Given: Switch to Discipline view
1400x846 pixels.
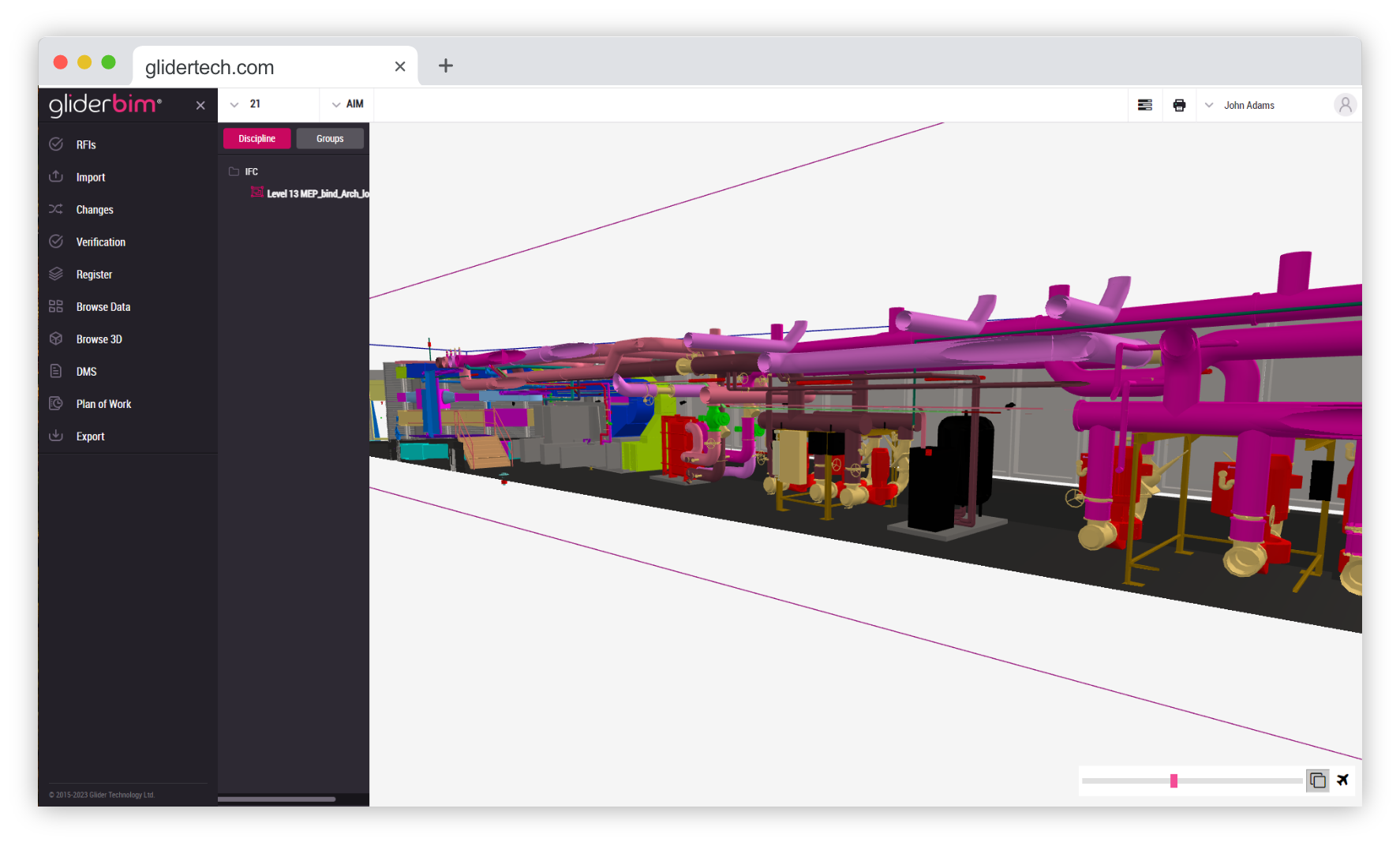Looking at the screenshot, I should [256, 139].
